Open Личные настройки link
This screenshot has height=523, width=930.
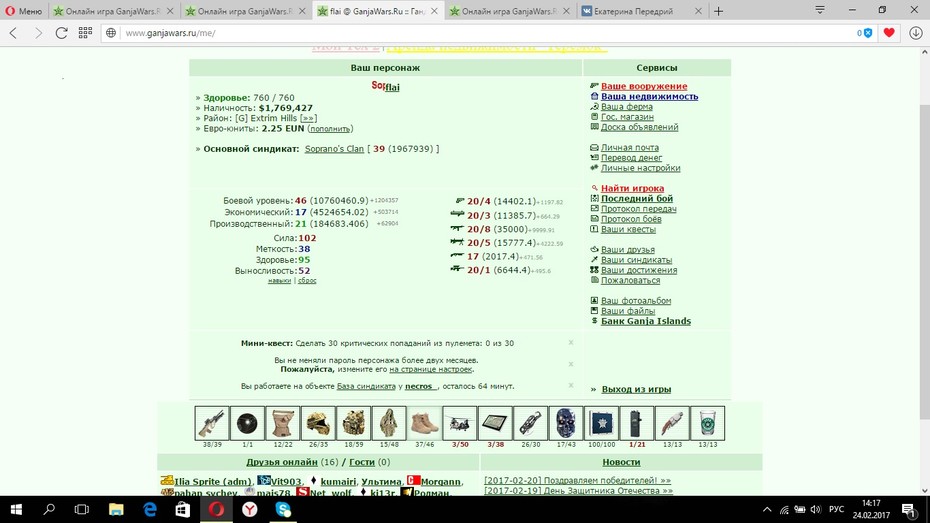click(x=641, y=168)
